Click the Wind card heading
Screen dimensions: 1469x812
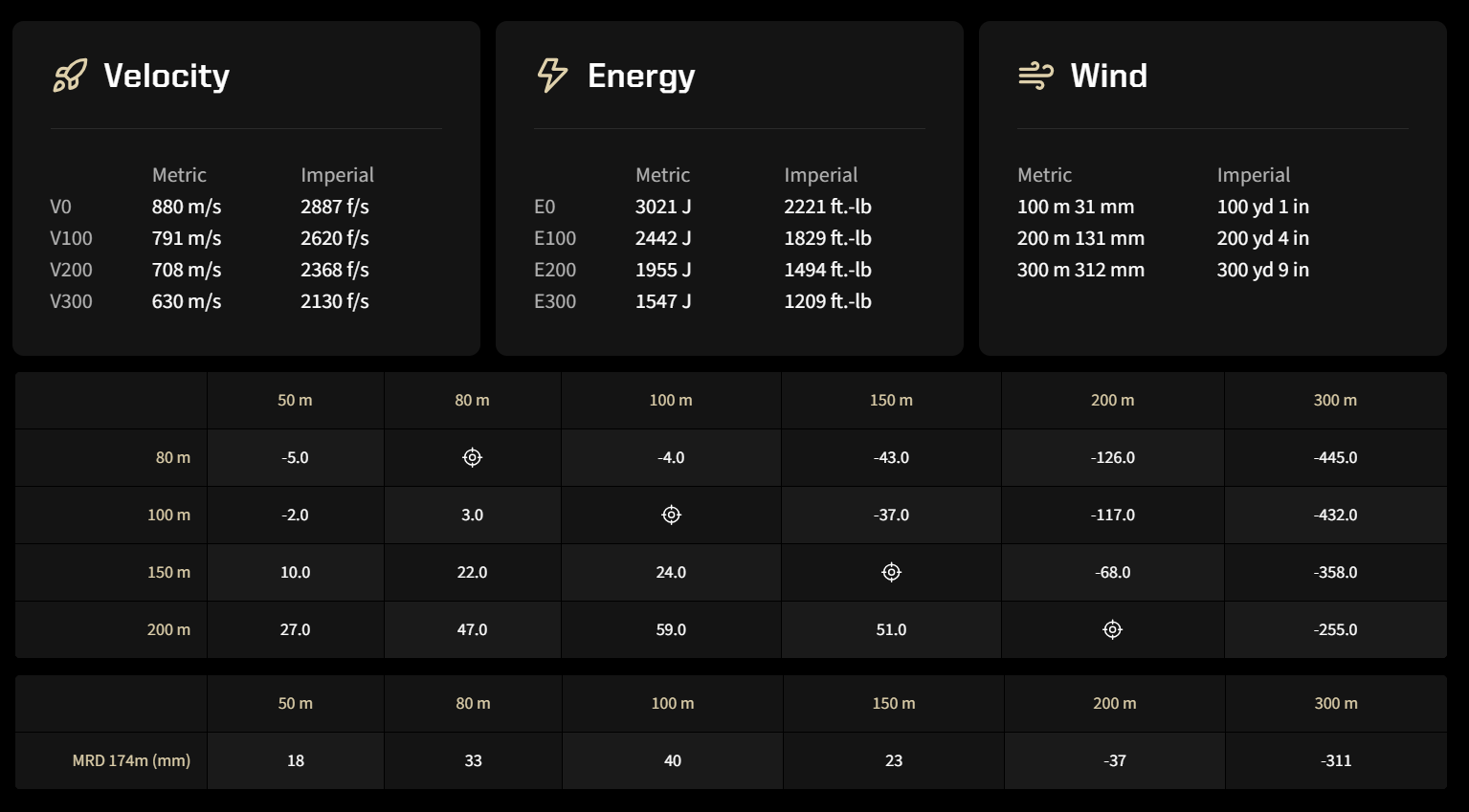(1109, 76)
